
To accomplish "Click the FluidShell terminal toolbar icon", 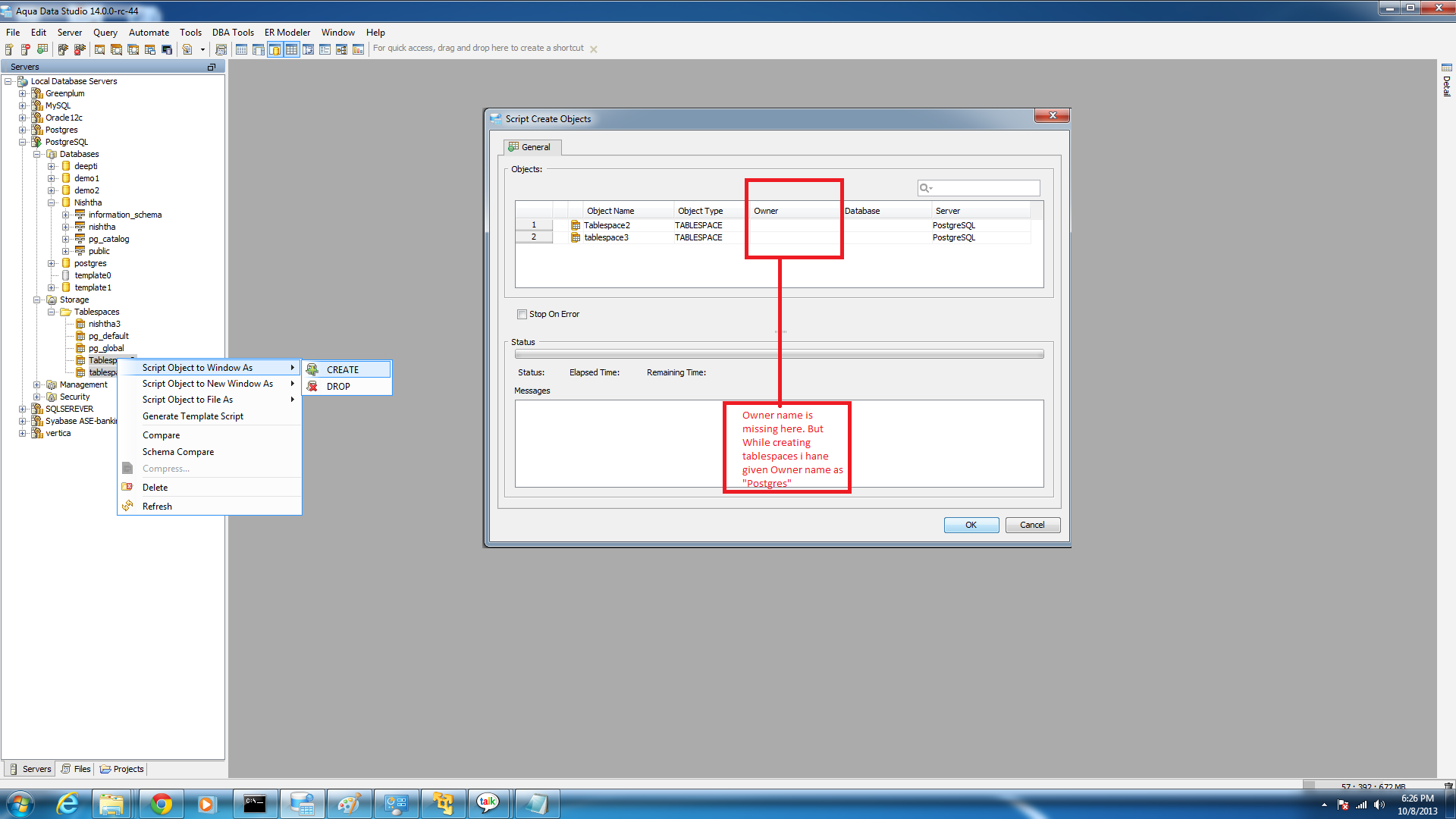I will [167, 49].
